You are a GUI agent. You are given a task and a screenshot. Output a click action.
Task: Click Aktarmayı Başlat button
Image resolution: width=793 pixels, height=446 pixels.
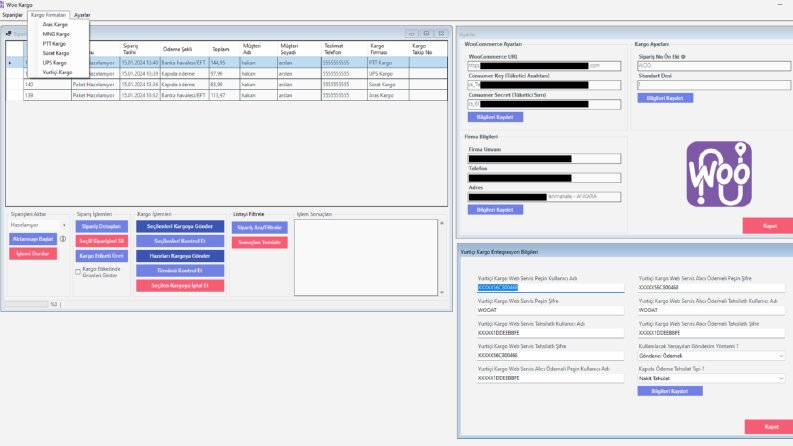coord(33,239)
